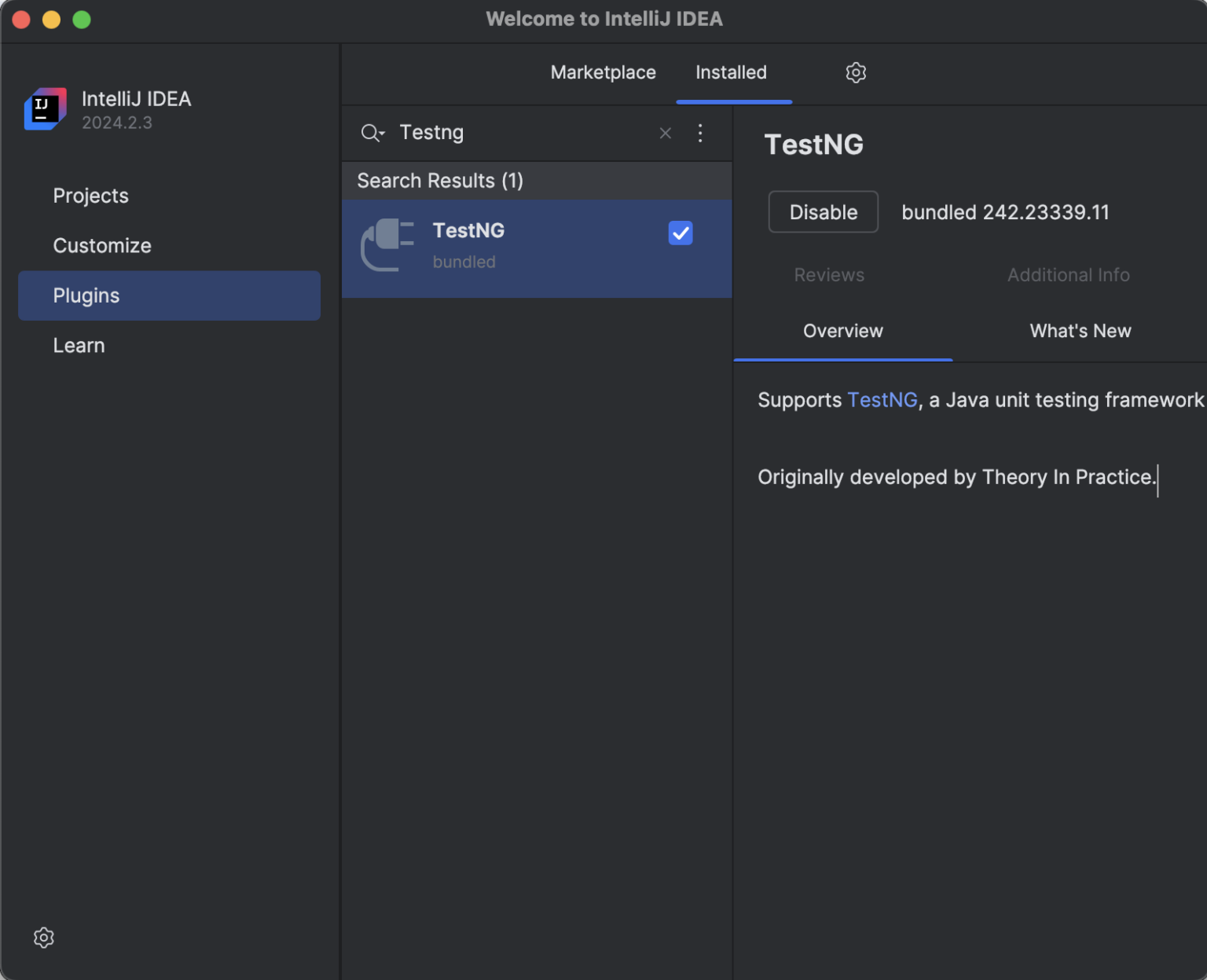Viewport: 1207px width, 980px height.
Task: Open the Customize section
Action: pos(102,245)
